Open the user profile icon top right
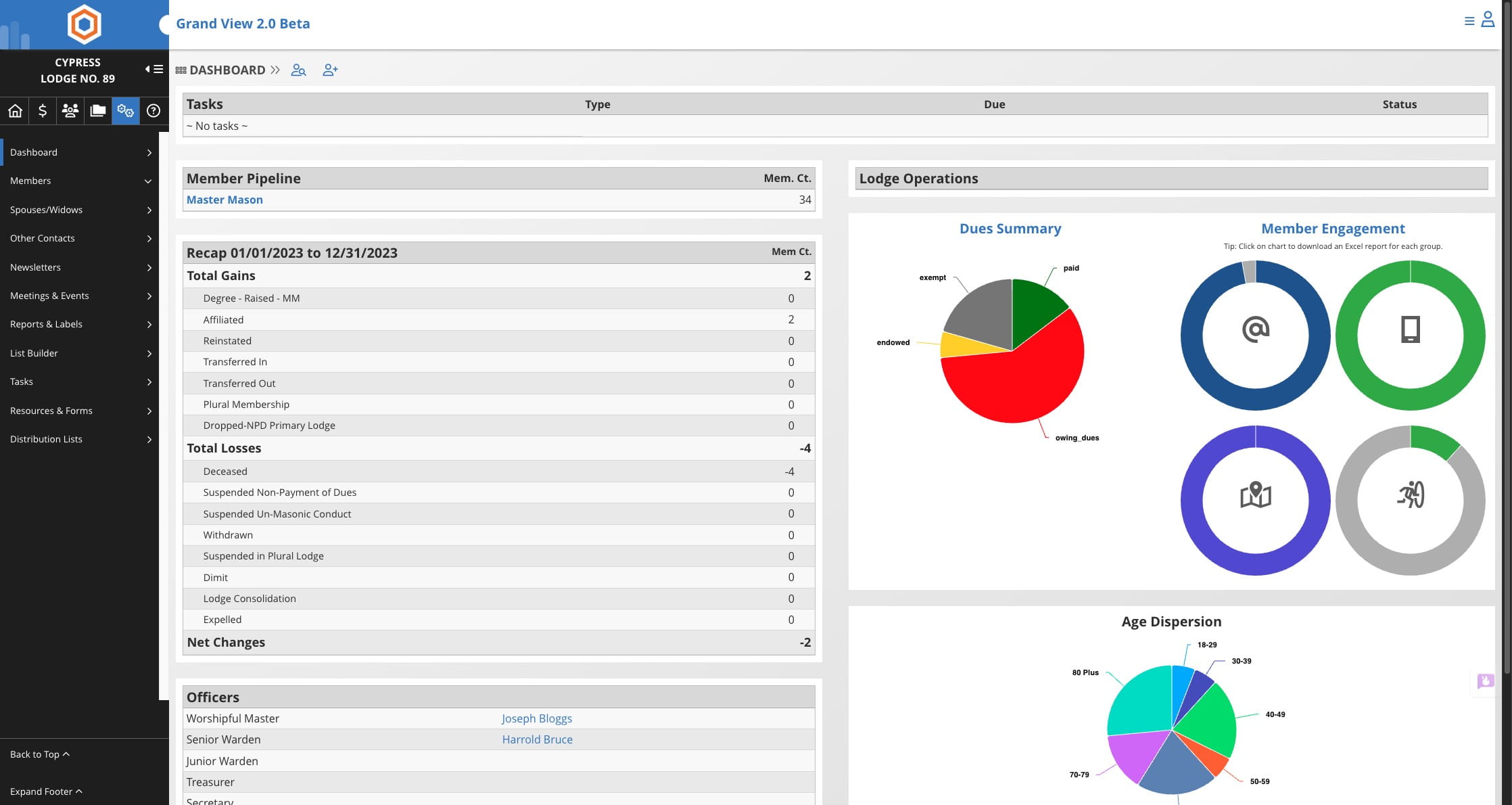This screenshot has width=1512, height=805. coord(1488,20)
